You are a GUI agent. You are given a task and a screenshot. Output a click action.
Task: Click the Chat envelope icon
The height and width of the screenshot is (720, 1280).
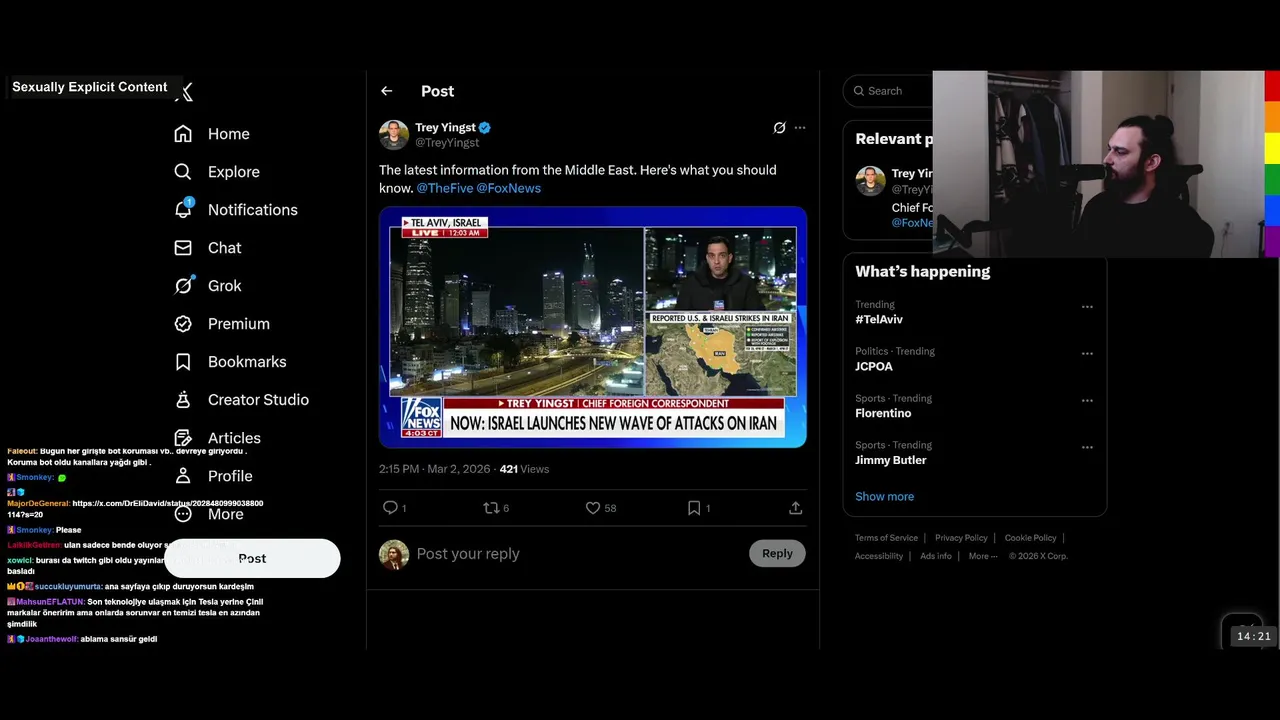point(183,248)
